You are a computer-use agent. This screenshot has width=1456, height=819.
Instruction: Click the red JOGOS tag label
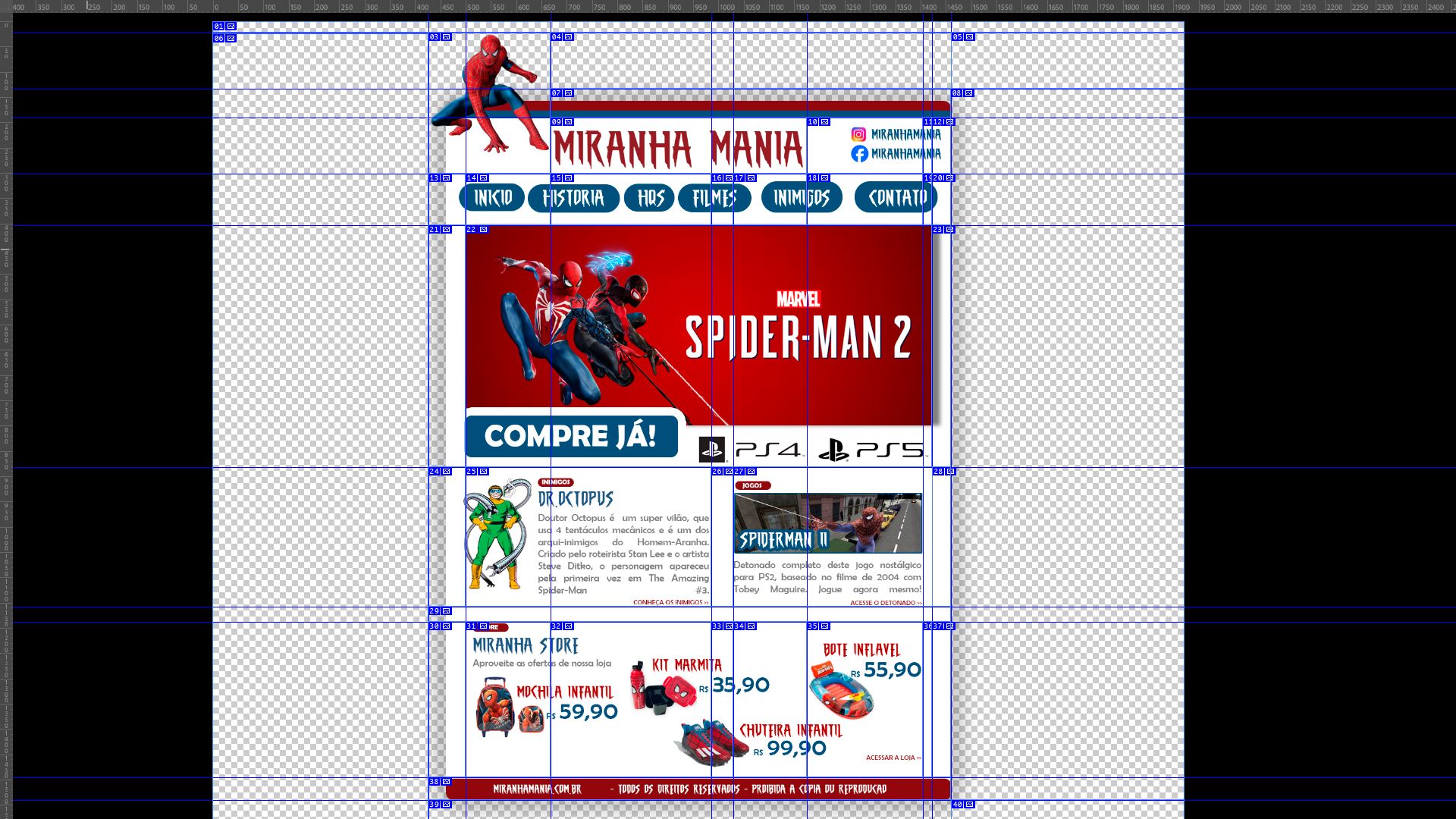point(752,485)
